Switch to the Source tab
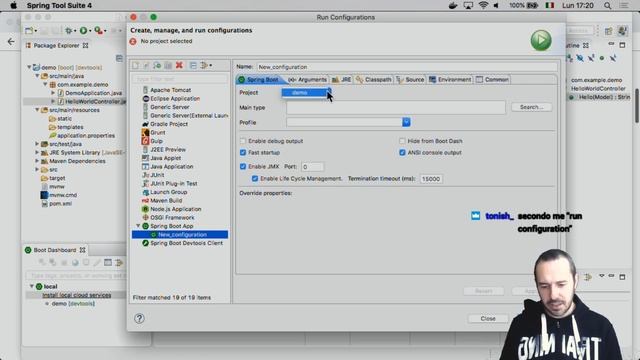 point(410,80)
